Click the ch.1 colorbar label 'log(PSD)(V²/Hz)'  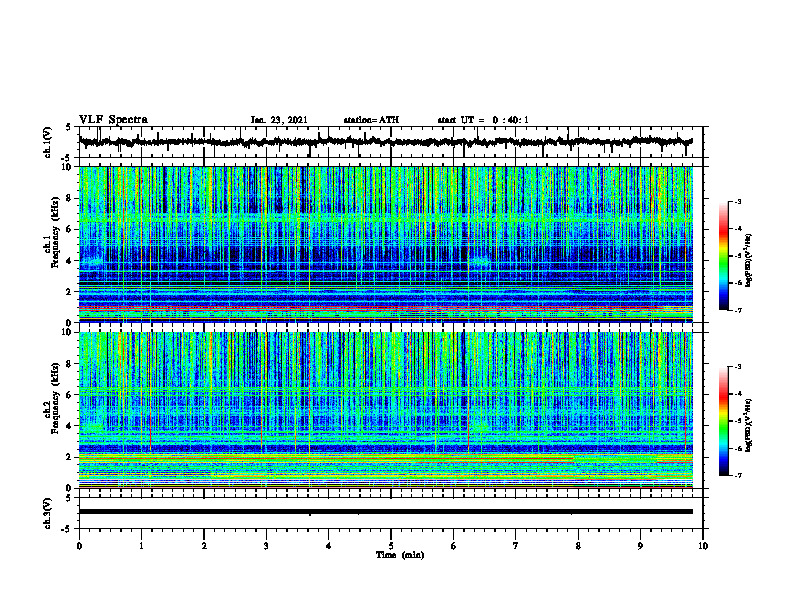(749, 261)
